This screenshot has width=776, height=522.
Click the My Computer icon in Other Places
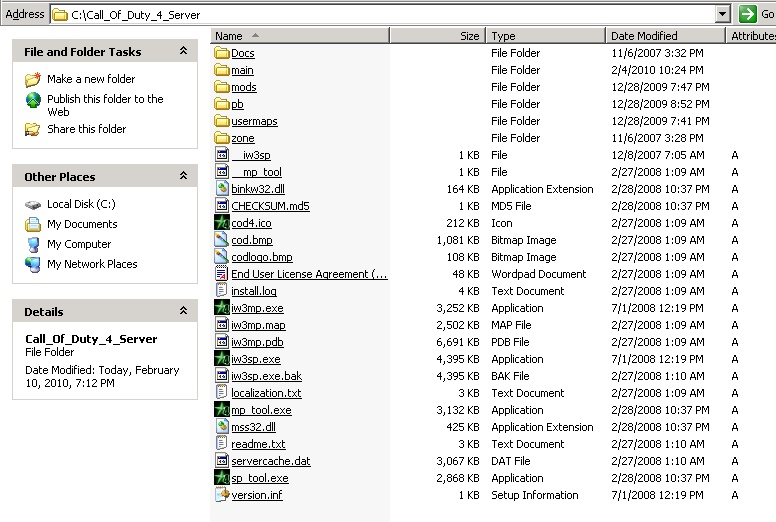(33, 244)
